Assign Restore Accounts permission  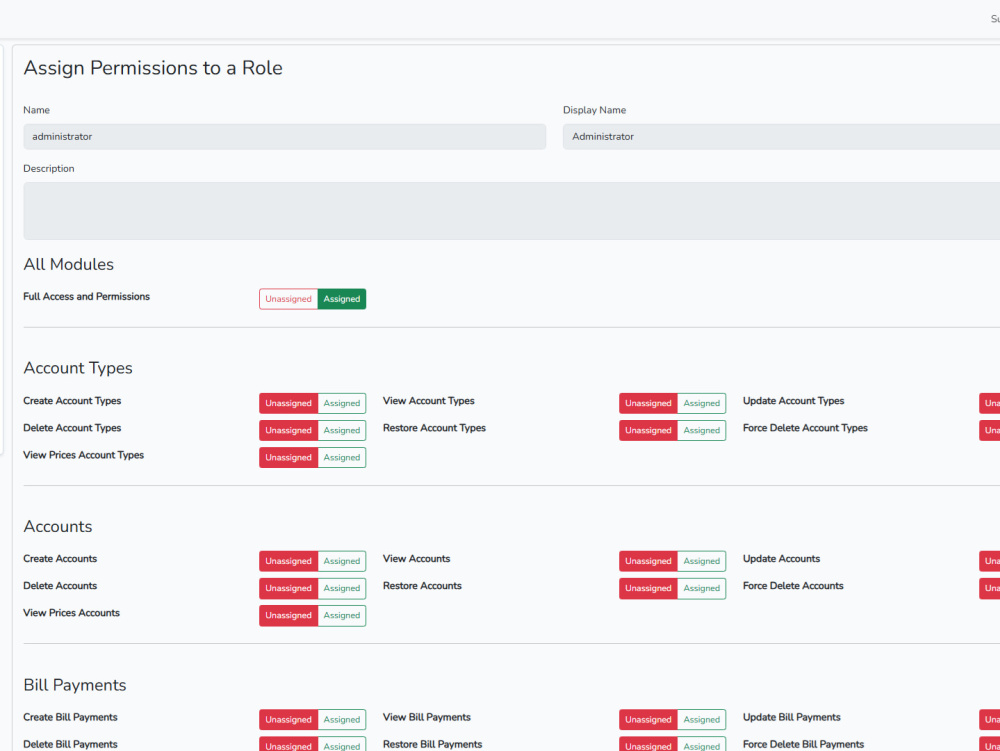click(702, 588)
